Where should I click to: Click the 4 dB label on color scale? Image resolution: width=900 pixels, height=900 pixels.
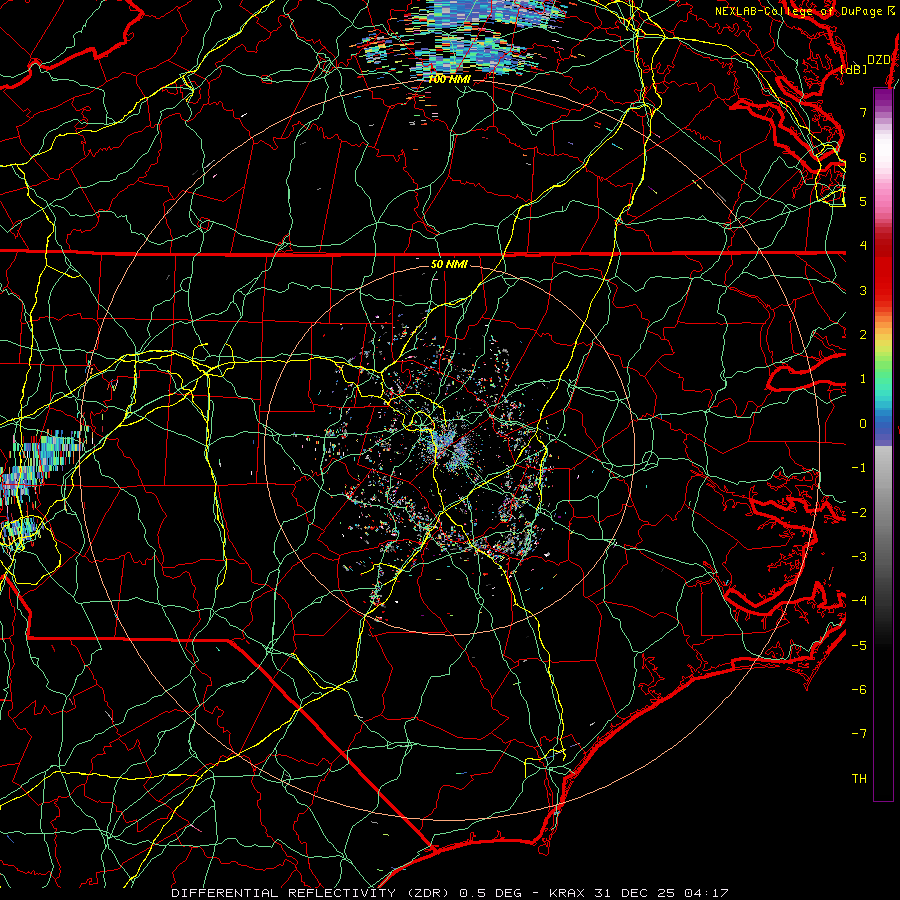(x=863, y=246)
